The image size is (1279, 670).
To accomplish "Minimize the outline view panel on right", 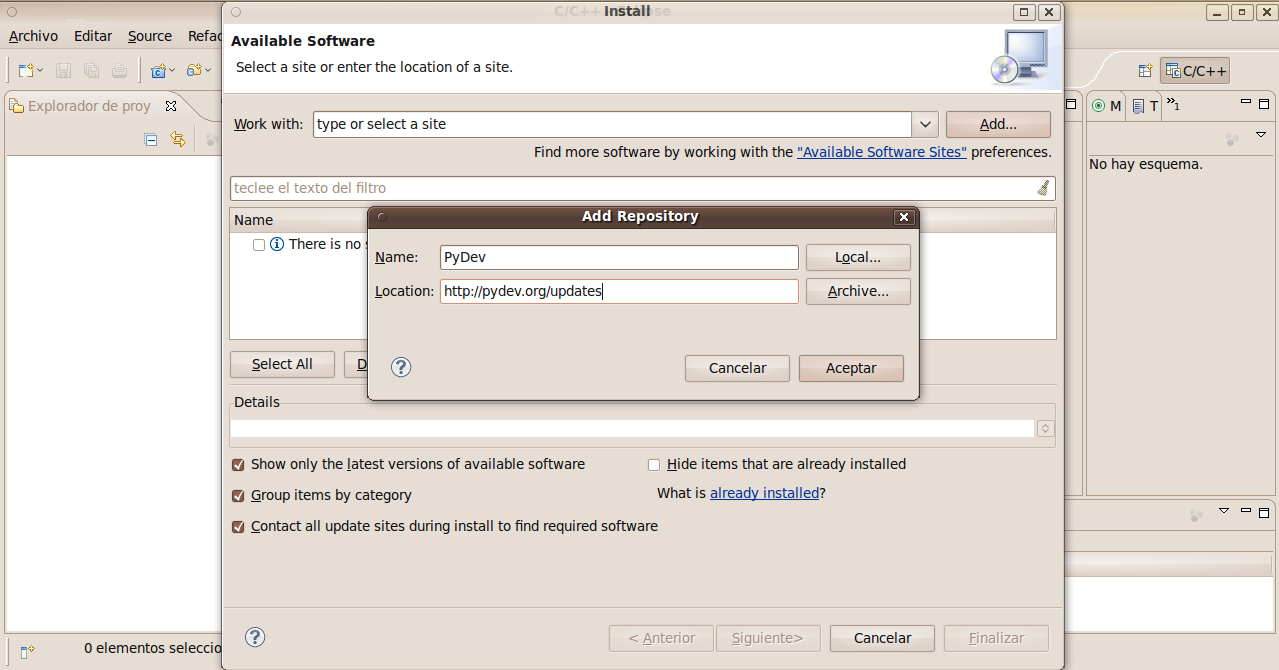I will pyautogui.click(x=1246, y=102).
